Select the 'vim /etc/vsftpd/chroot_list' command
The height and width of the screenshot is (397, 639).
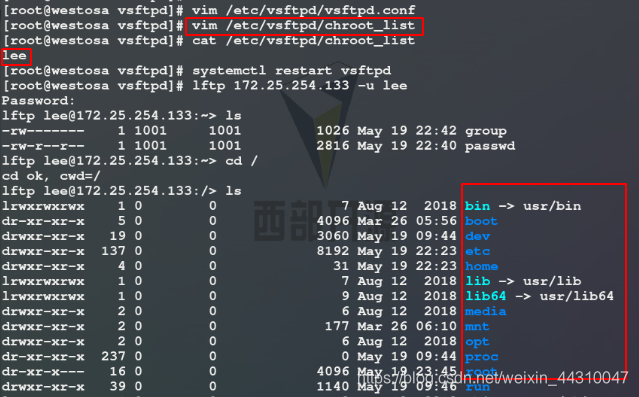click(x=304, y=26)
